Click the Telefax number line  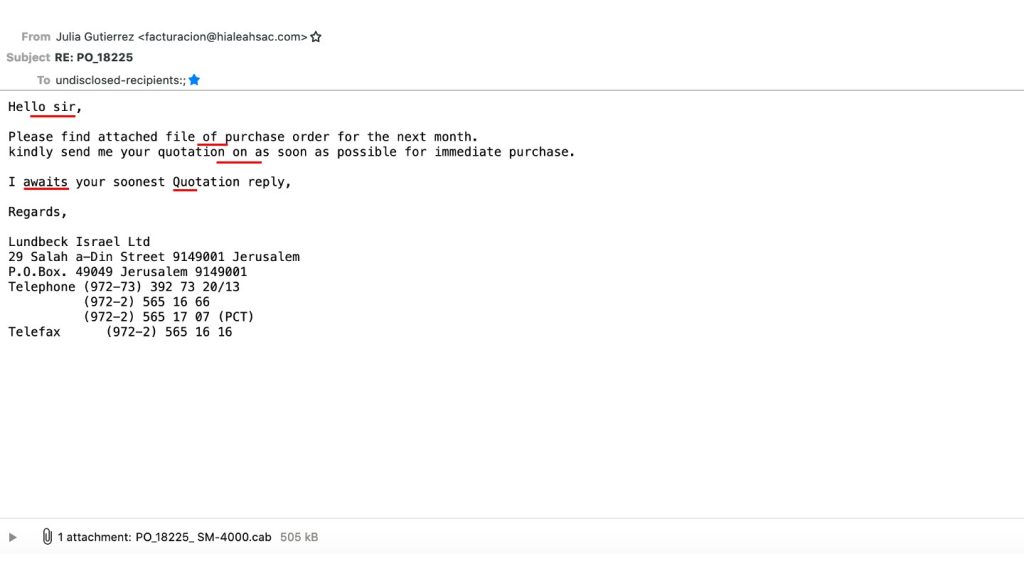[120, 332]
